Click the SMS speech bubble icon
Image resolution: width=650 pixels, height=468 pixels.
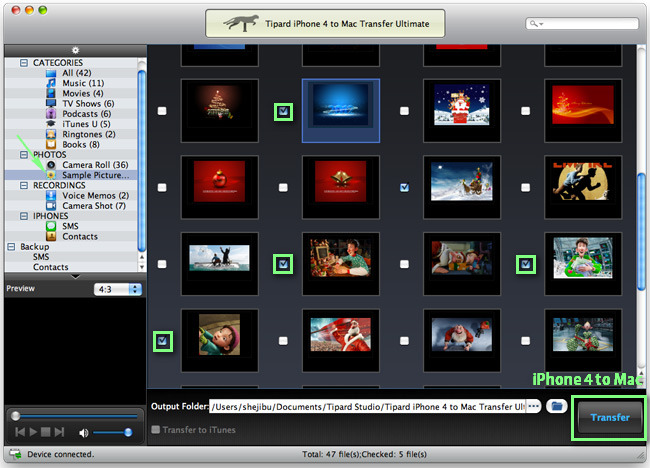click(51, 226)
